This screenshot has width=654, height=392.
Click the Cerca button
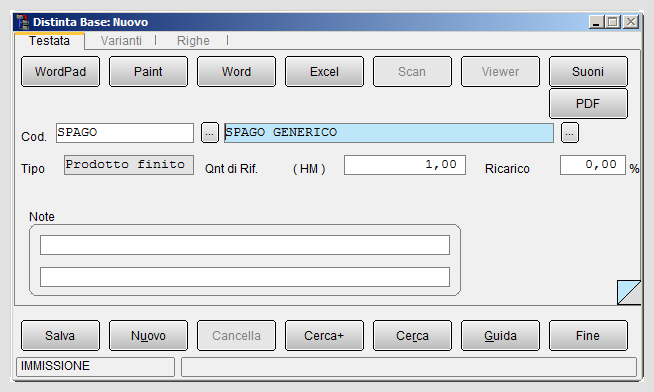click(413, 335)
